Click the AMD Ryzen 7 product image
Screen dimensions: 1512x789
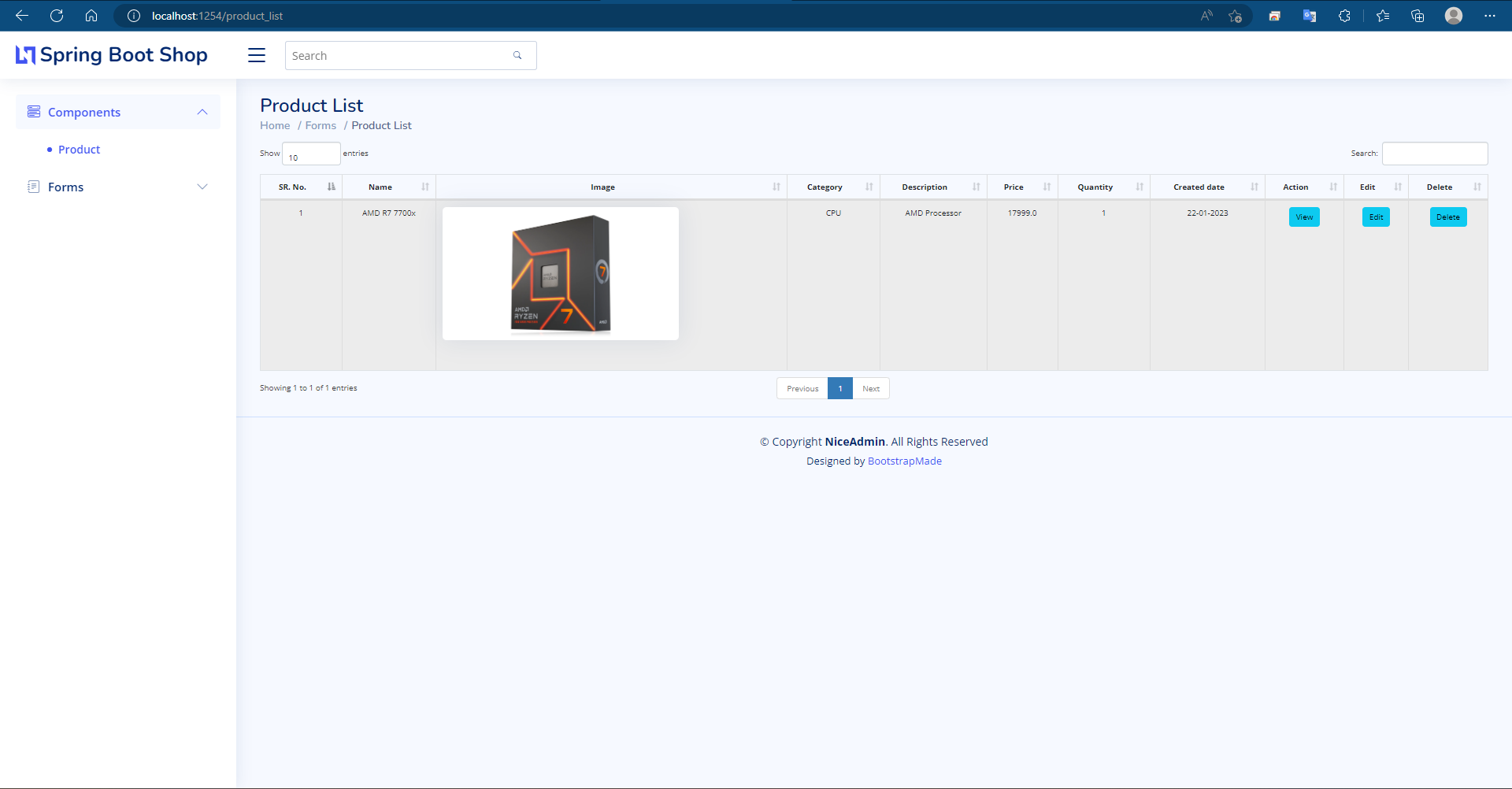[x=560, y=273]
